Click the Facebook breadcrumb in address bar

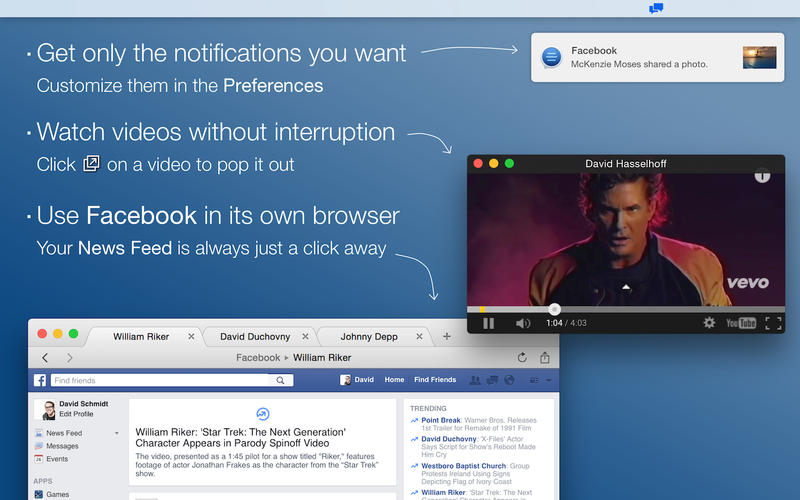[x=258, y=358]
